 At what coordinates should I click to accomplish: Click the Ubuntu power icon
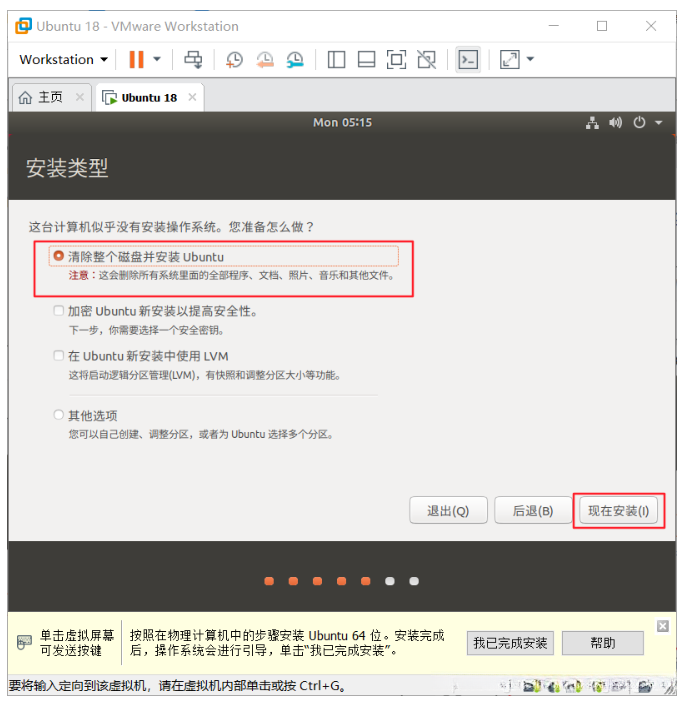639,122
